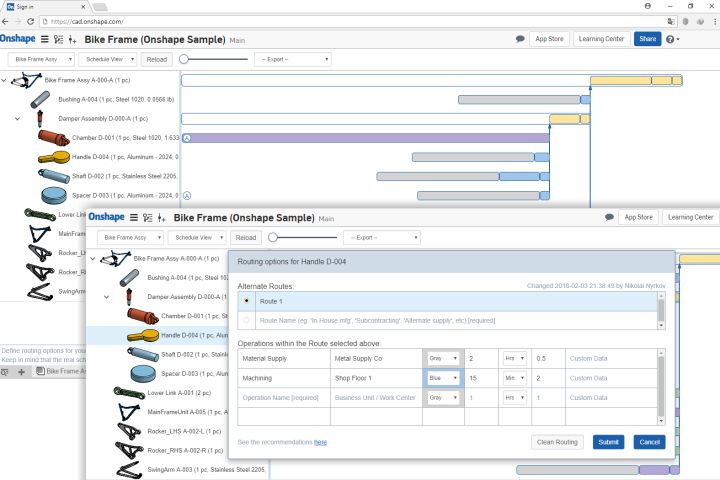The height and width of the screenshot is (480, 720).
Task: Click translate icon in address bar
Action: 671,22
